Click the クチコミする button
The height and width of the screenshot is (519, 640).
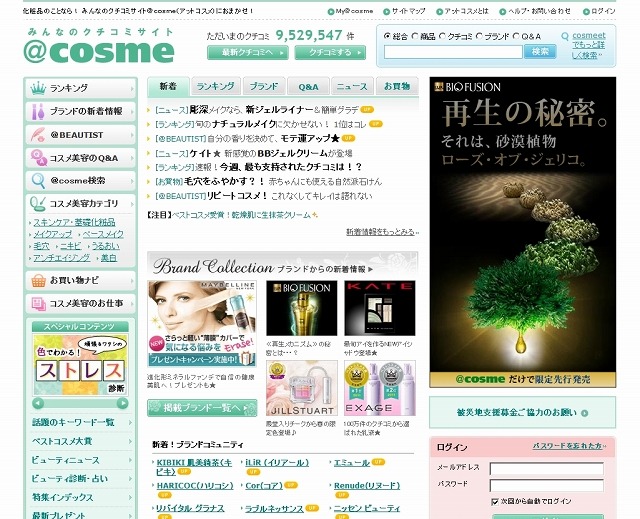[330, 53]
